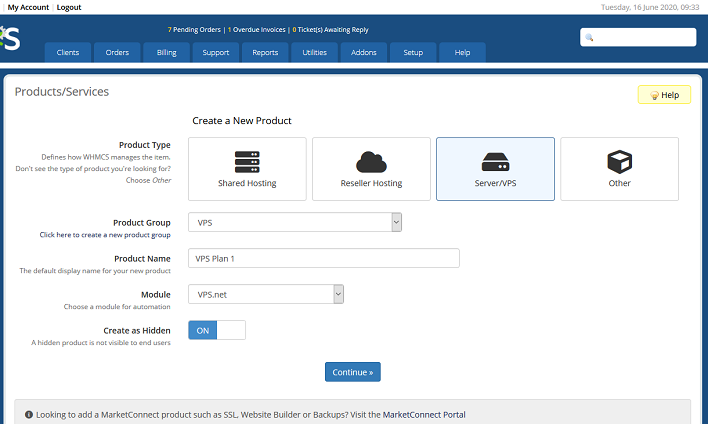Screen dimensions: 708x424
Task: Click the info icon in MarketConnect notice
Action: (x=29, y=415)
